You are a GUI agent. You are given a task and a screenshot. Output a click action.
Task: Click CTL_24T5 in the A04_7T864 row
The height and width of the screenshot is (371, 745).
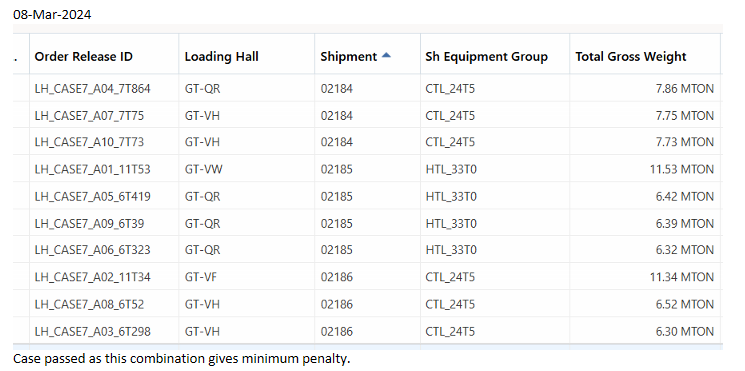click(x=450, y=89)
